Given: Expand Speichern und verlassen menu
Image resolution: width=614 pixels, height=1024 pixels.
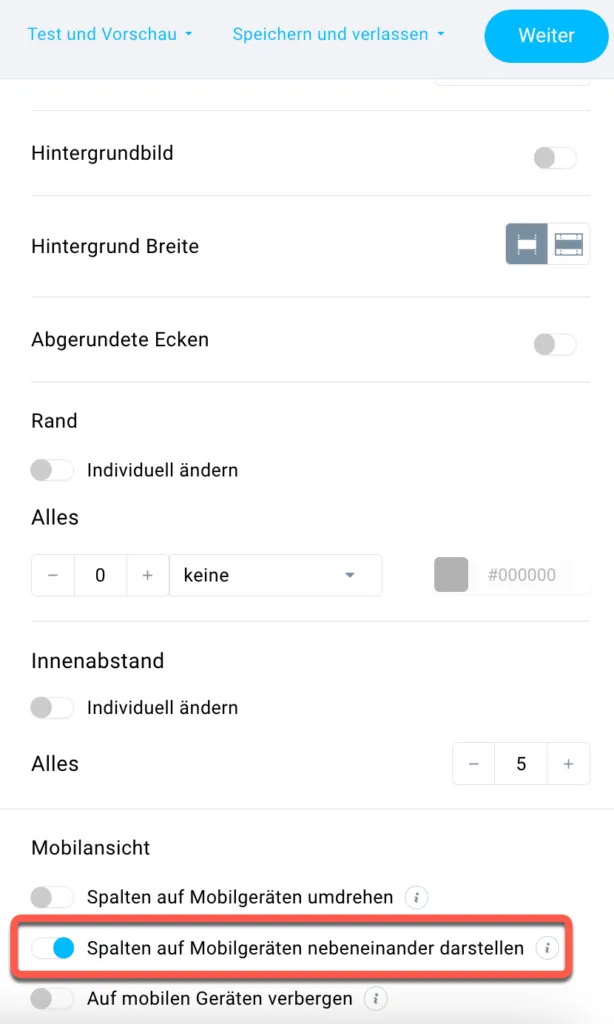Looking at the screenshot, I should click(338, 34).
